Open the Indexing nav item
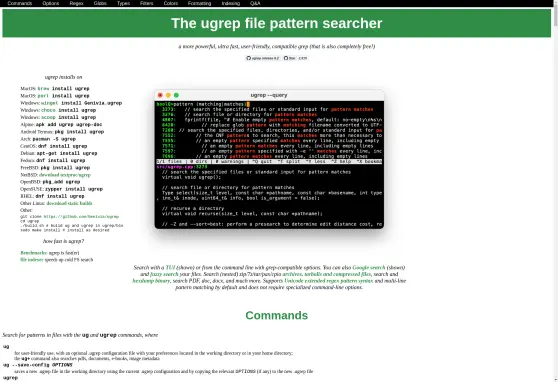Image resolution: width=558 pixels, height=382 pixels. coord(231,3)
